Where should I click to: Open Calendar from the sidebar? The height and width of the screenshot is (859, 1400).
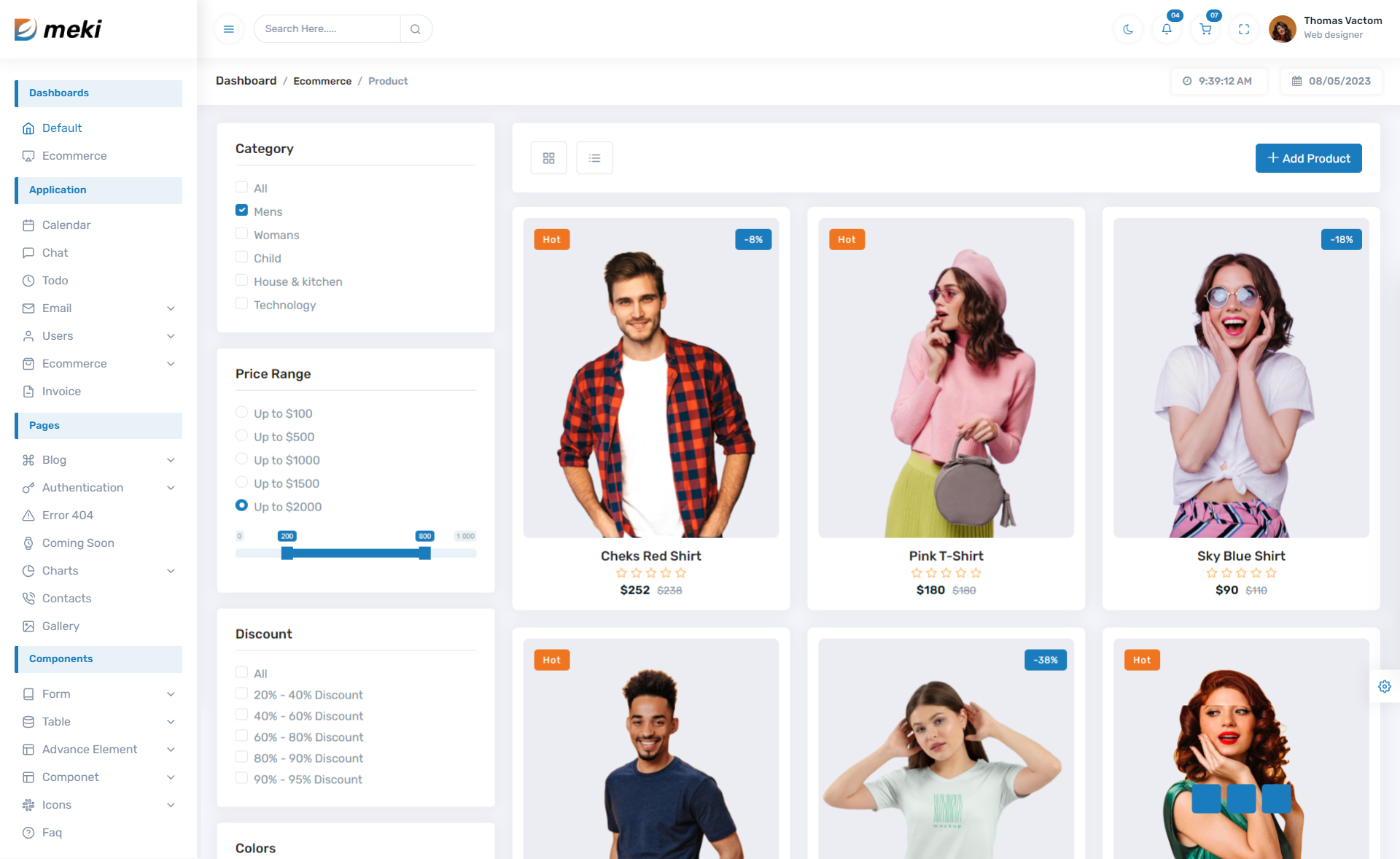(x=66, y=225)
